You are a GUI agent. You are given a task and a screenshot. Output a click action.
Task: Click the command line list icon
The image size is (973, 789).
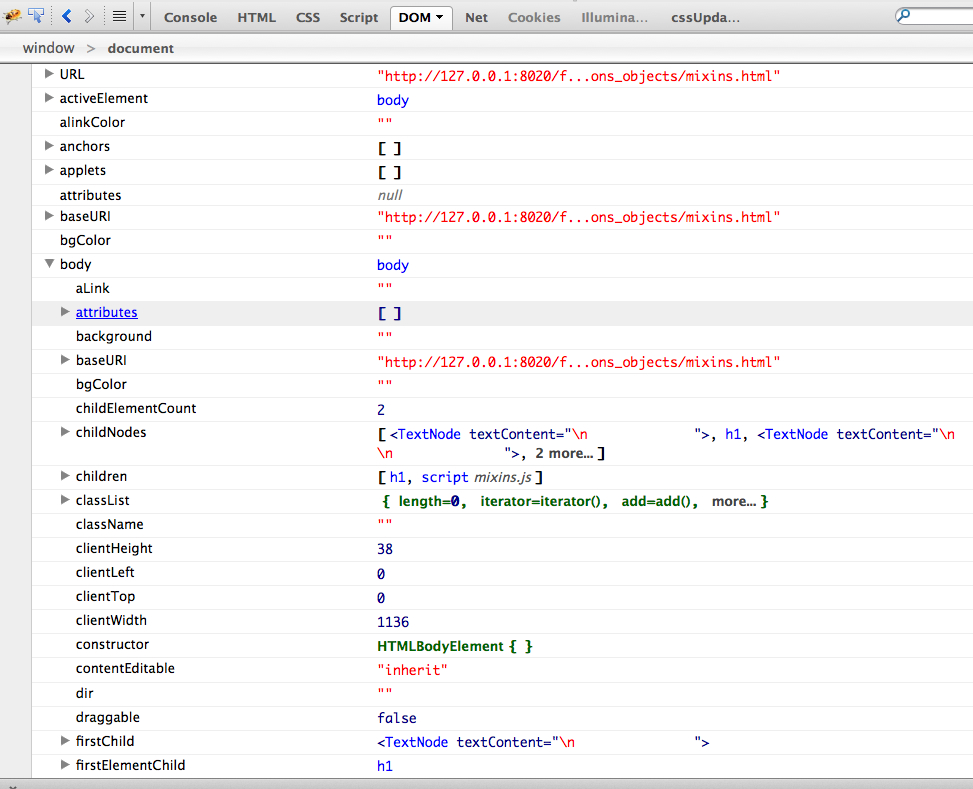119,16
